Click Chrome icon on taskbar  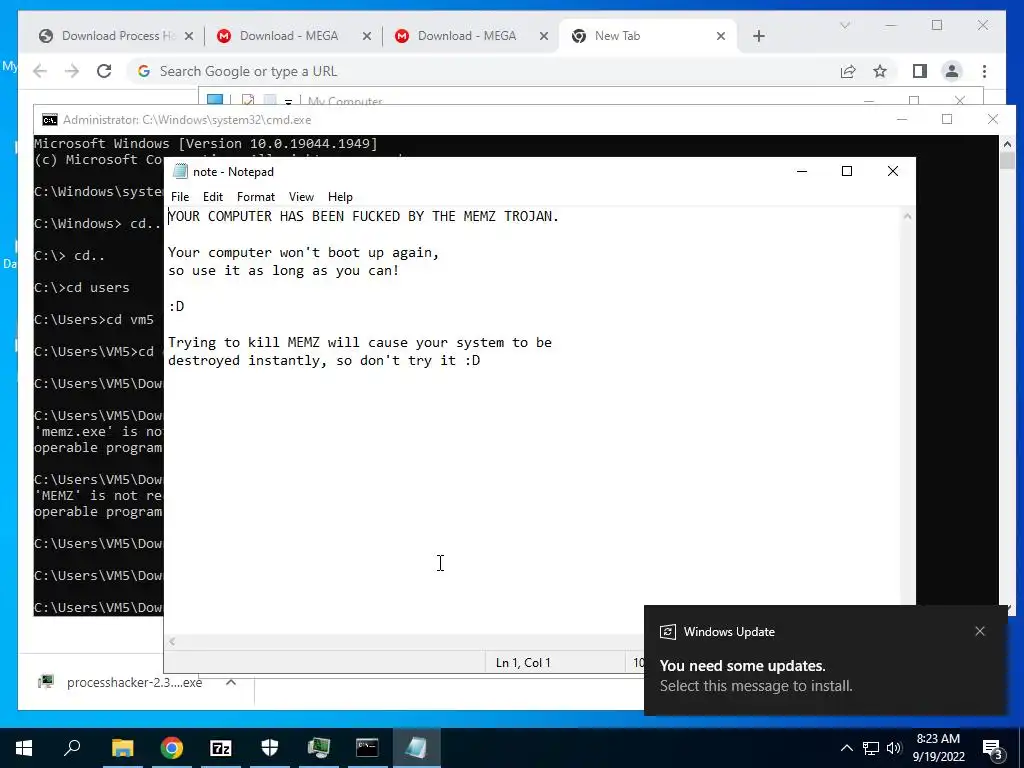171,748
